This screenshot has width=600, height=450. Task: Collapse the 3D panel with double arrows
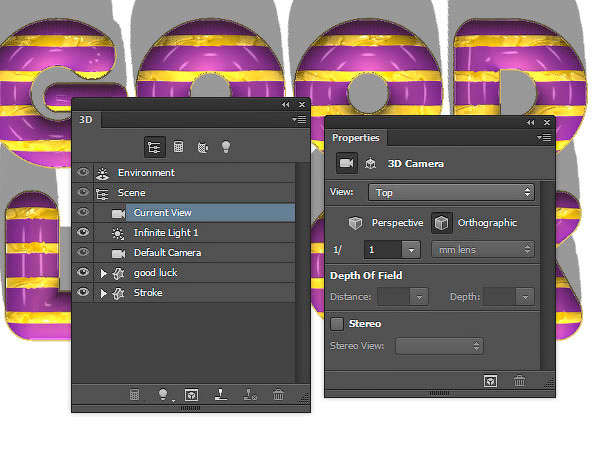(x=285, y=104)
